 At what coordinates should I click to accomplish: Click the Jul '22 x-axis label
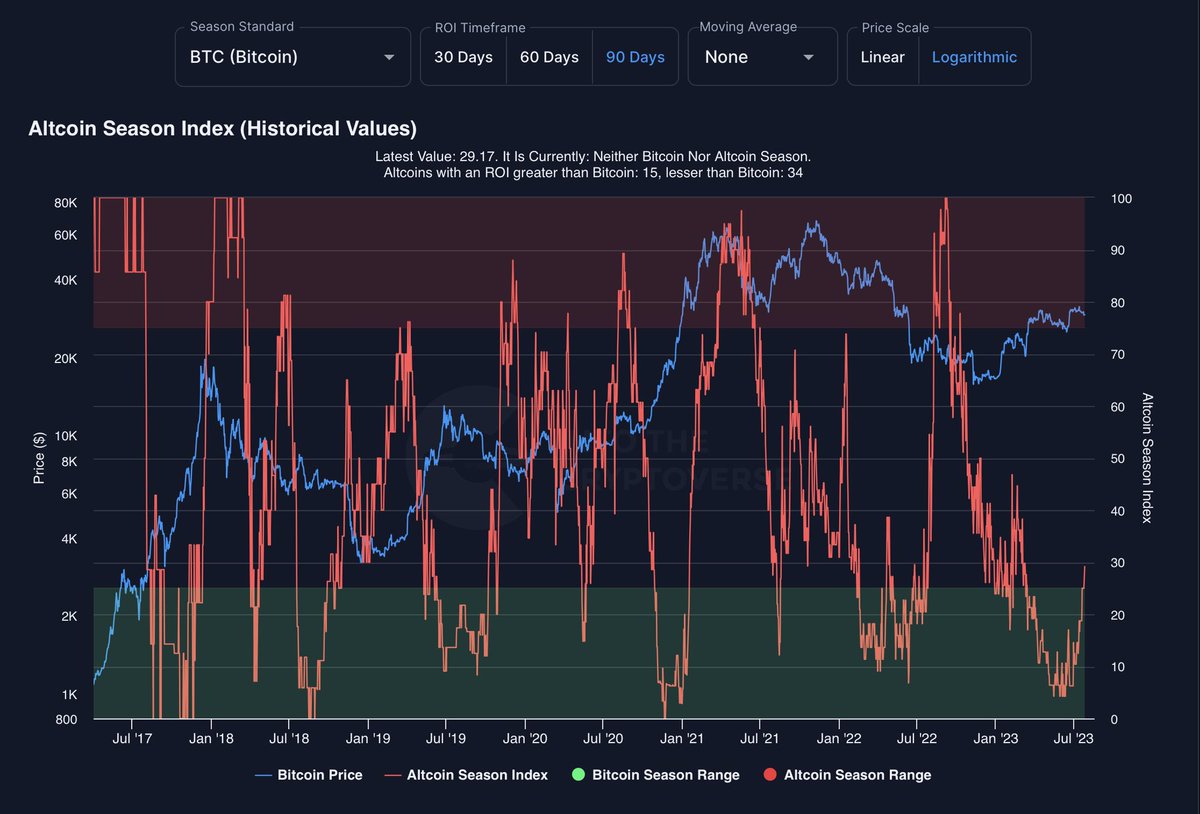[x=916, y=739]
